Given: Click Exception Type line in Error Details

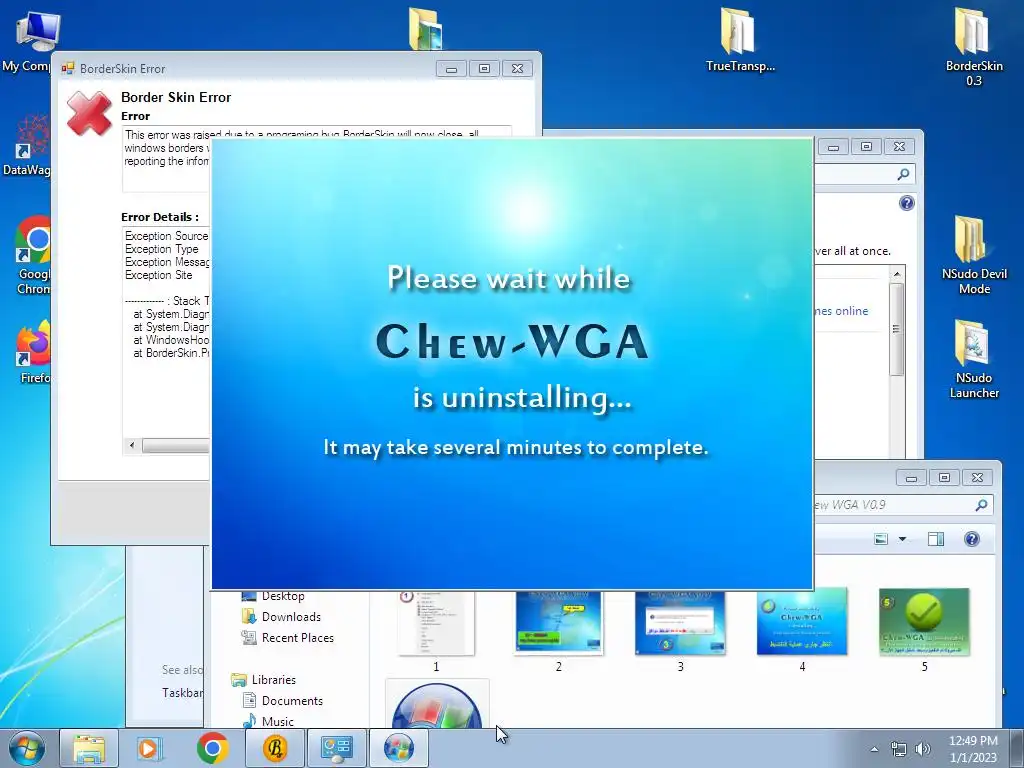Looking at the screenshot, I should coord(161,249).
